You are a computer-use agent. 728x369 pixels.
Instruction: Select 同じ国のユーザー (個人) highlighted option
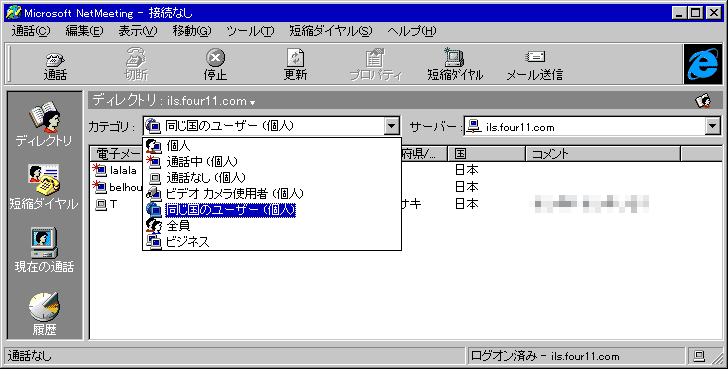(272, 210)
